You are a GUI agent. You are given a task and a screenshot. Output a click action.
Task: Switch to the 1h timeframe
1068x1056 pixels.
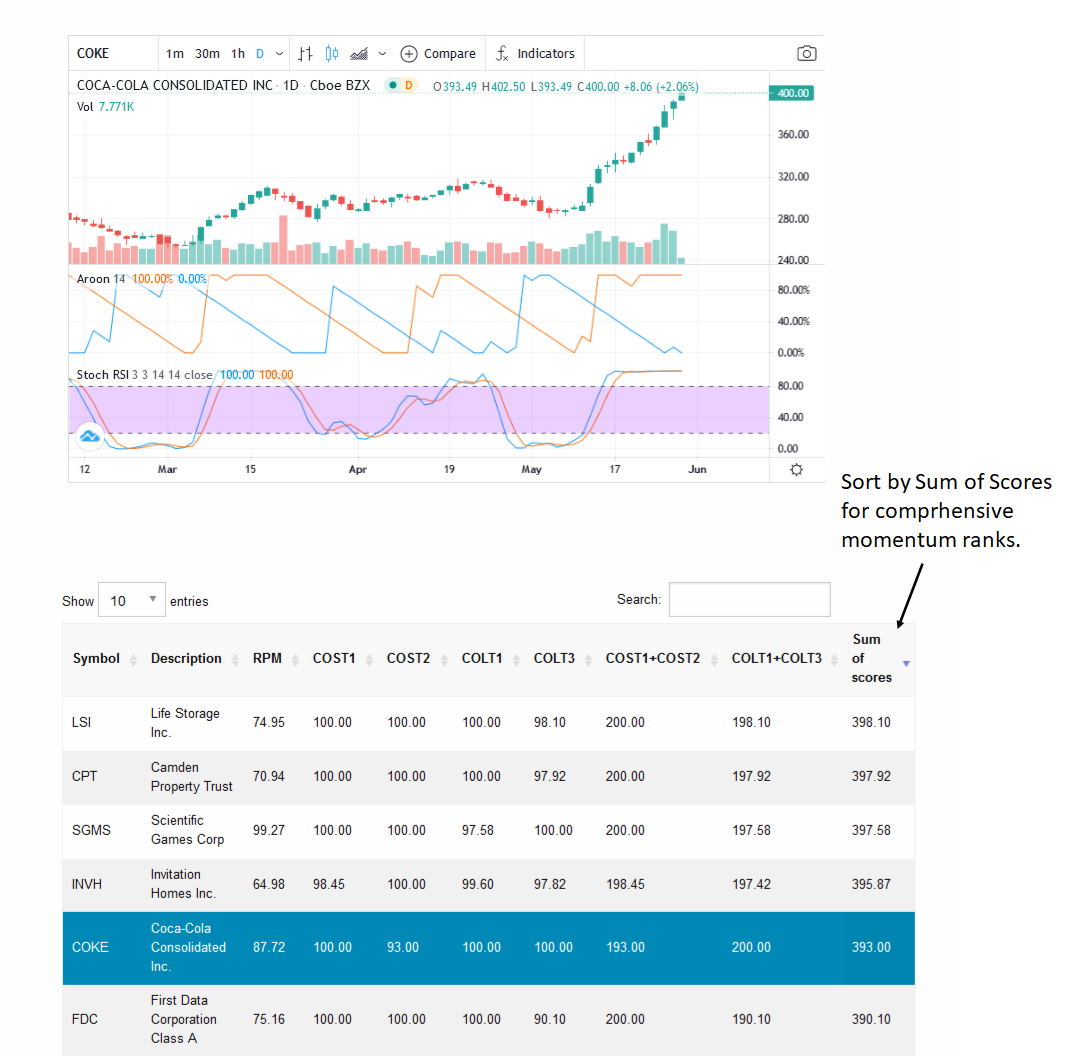[238, 54]
